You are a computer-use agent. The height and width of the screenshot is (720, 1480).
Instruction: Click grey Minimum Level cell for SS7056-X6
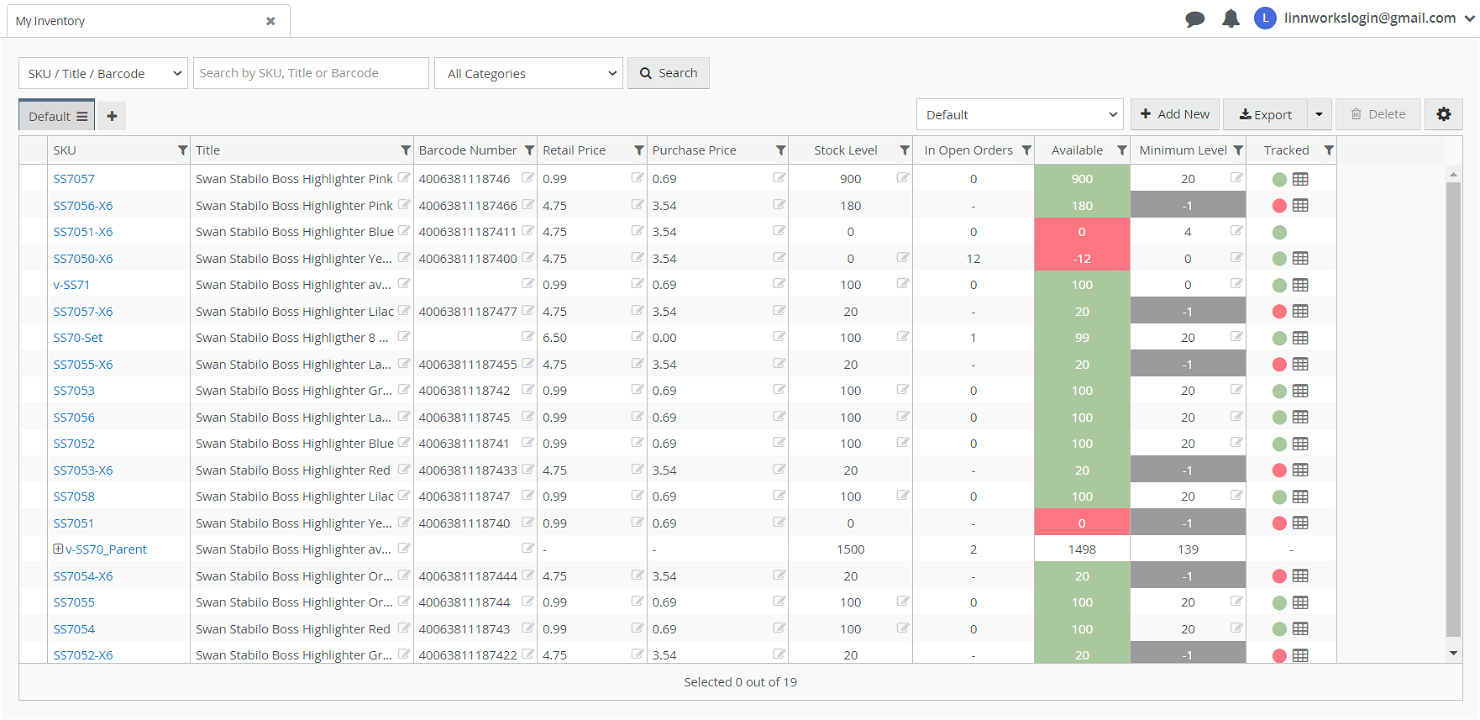pyautogui.click(x=1188, y=205)
